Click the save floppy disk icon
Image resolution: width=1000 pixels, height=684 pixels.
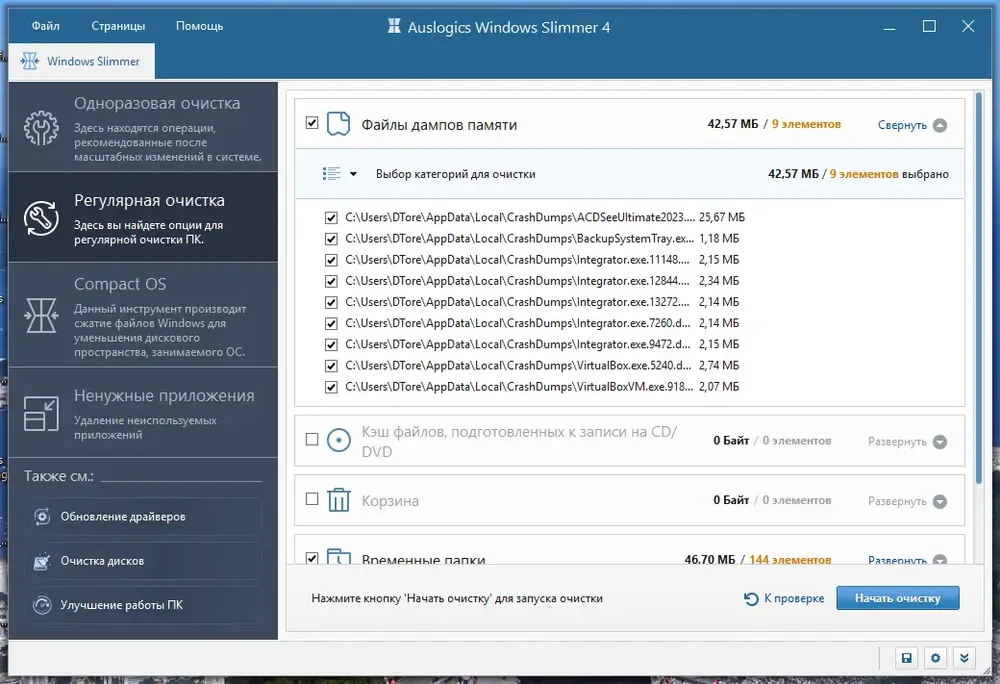tap(906, 658)
